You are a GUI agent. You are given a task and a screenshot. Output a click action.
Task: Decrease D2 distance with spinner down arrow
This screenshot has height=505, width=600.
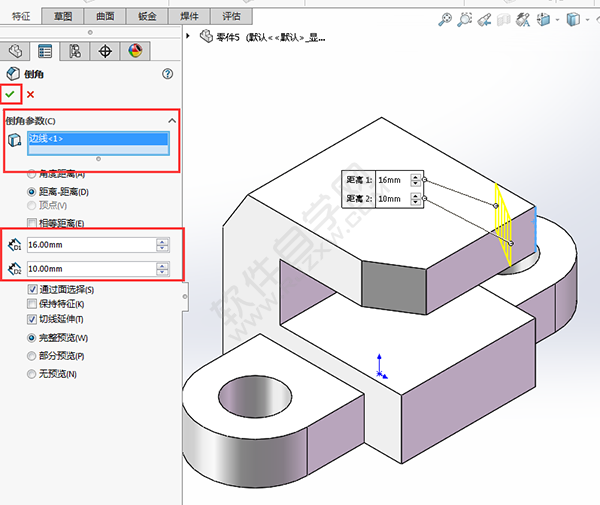coord(163,272)
